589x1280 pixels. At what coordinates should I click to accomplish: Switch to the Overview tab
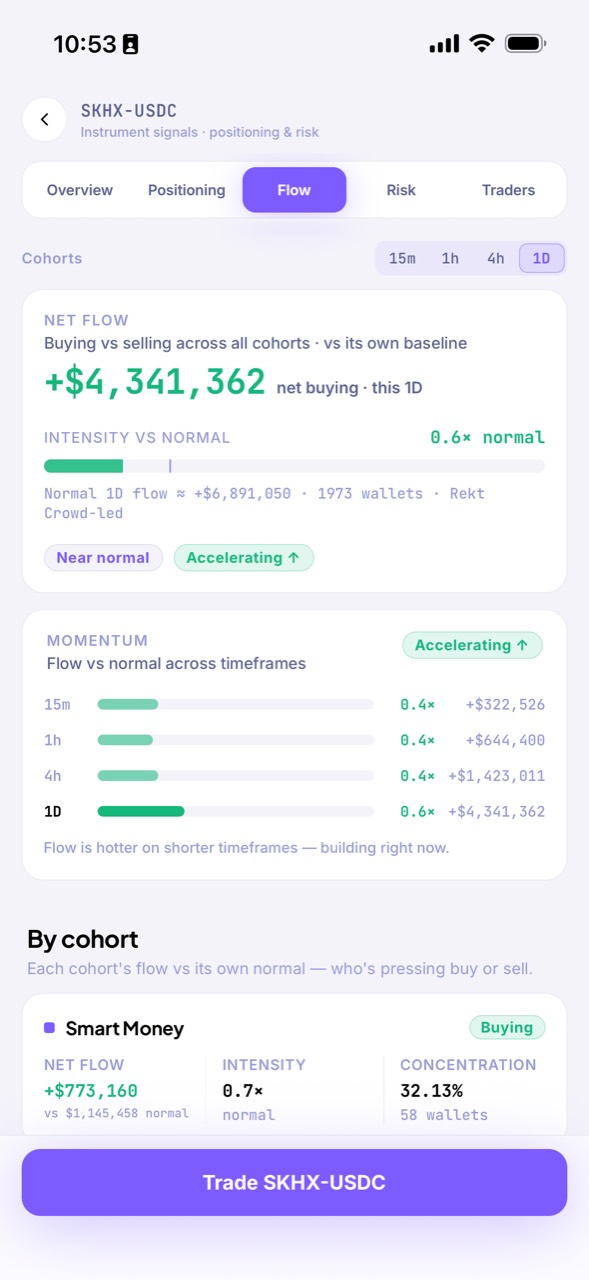[80, 190]
